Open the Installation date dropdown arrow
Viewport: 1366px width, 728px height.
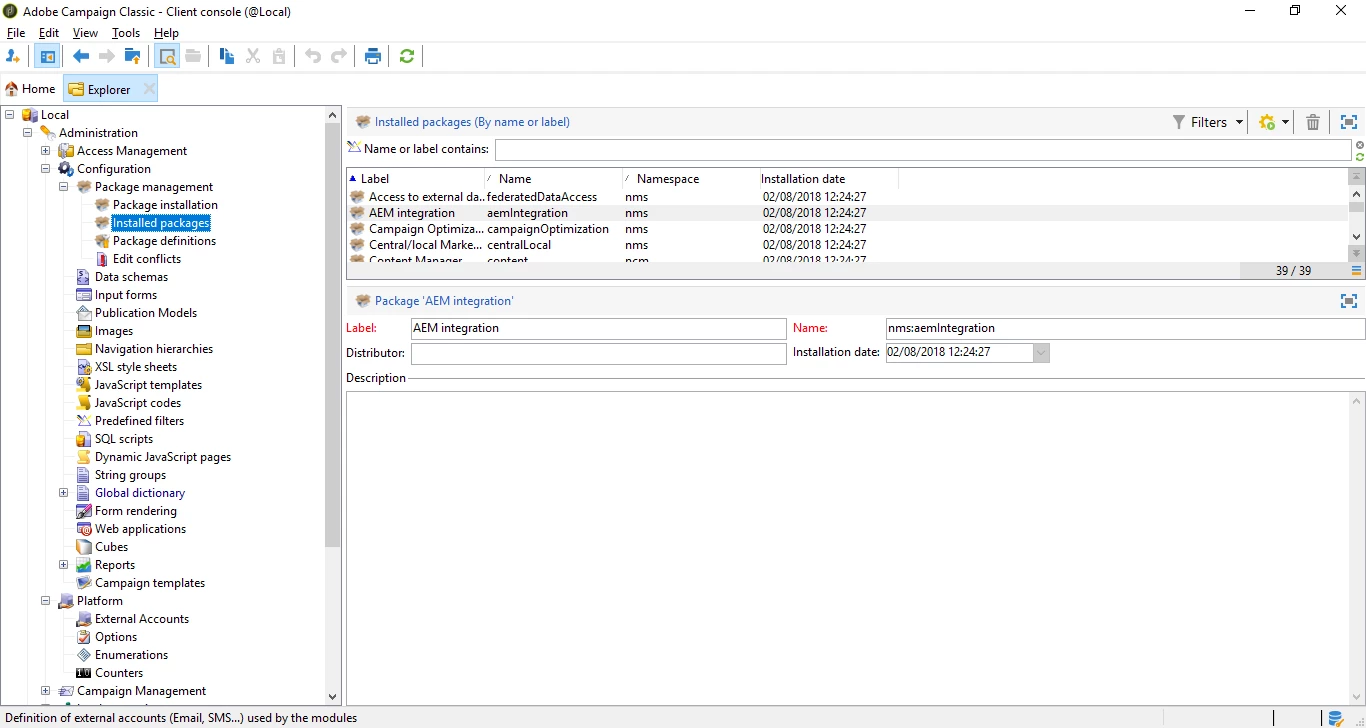tap(1041, 353)
